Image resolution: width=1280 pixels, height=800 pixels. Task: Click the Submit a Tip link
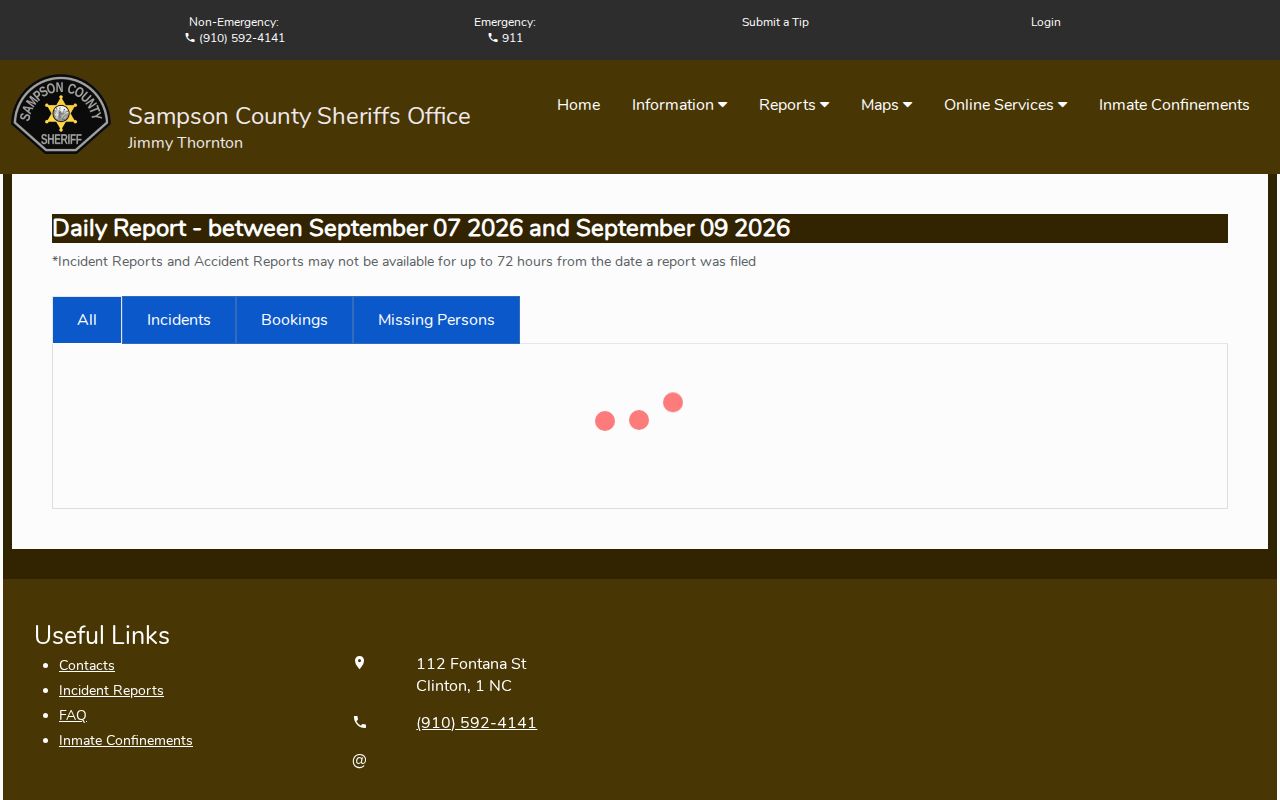[775, 22]
